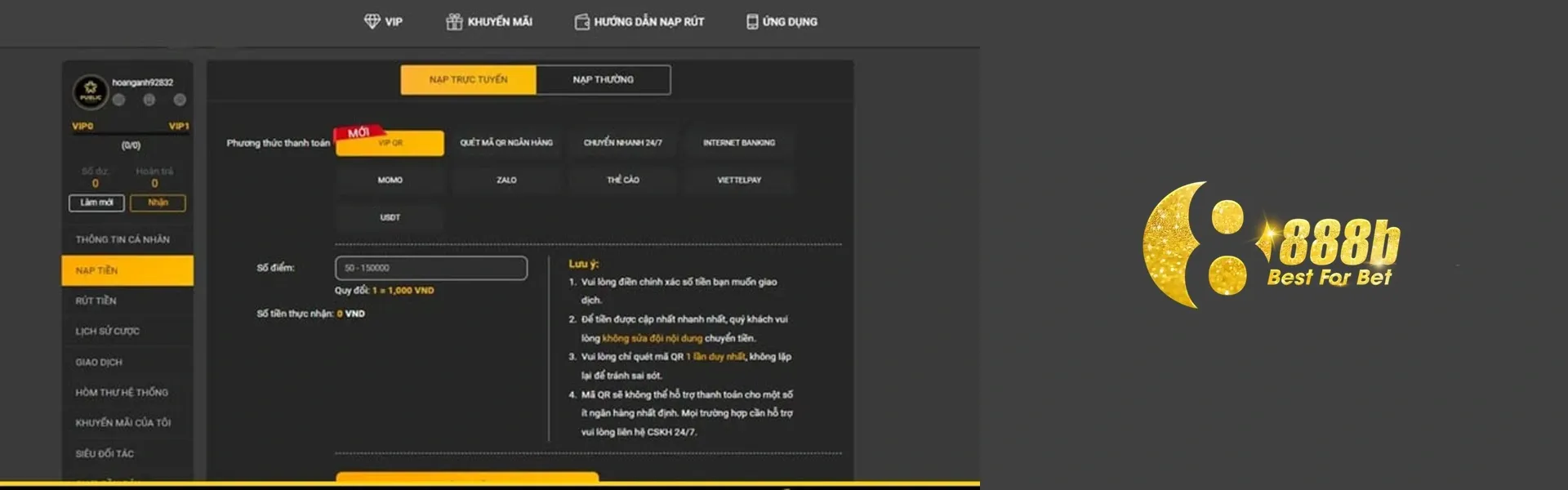Switch to the Nạp Thường tab
Screen dimensions: 1568x490
pos(603,80)
